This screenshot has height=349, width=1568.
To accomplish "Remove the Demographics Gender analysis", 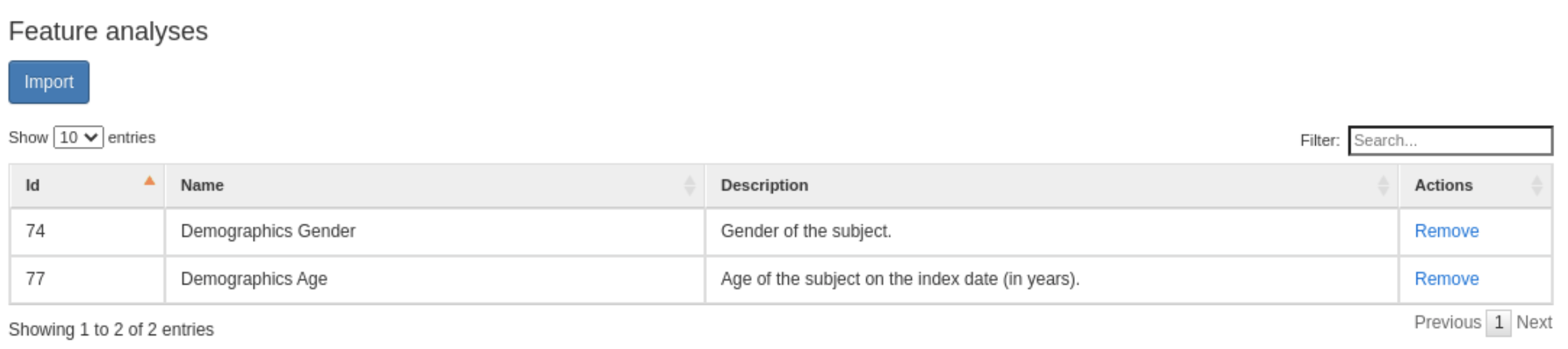I will click(1446, 231).
